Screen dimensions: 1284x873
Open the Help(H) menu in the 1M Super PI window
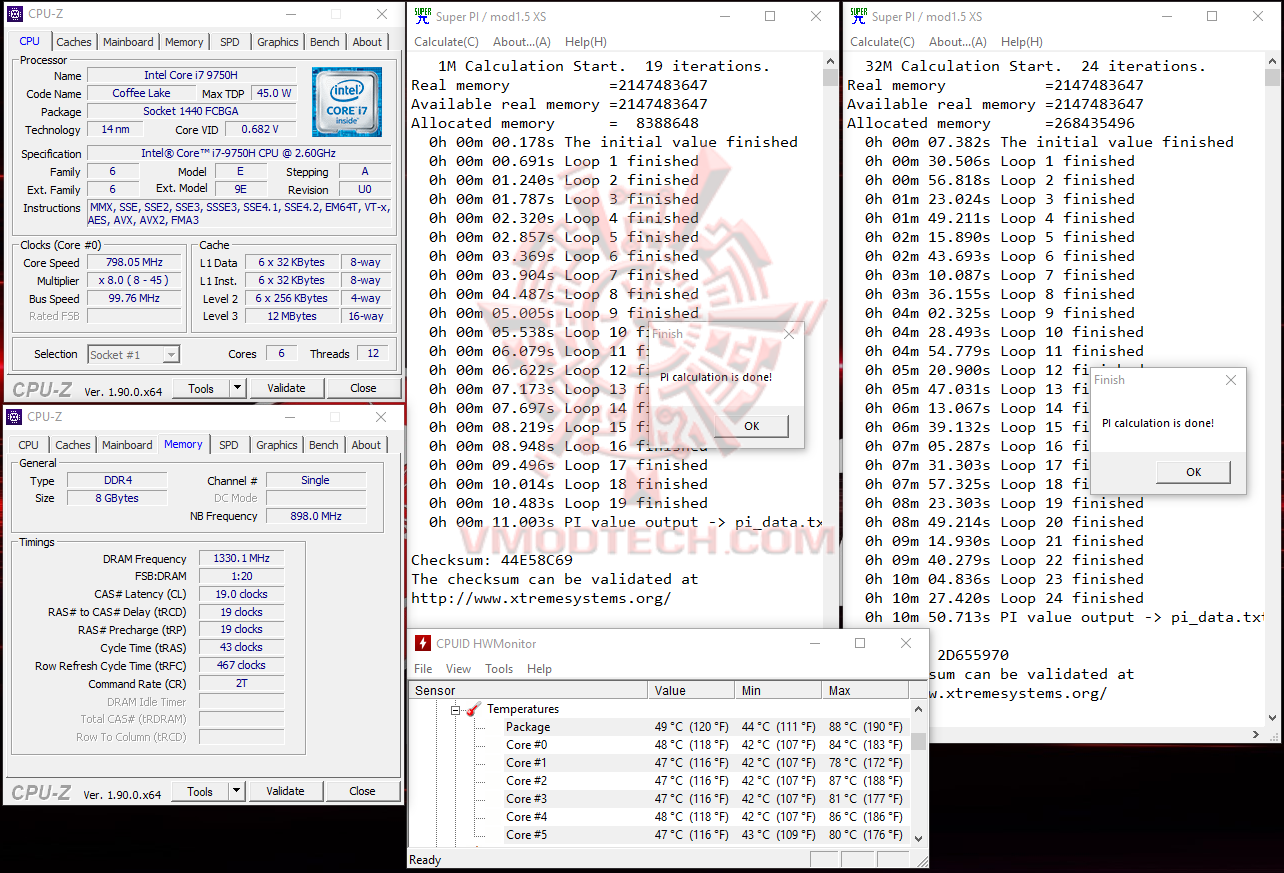click(x=586, y=42)
